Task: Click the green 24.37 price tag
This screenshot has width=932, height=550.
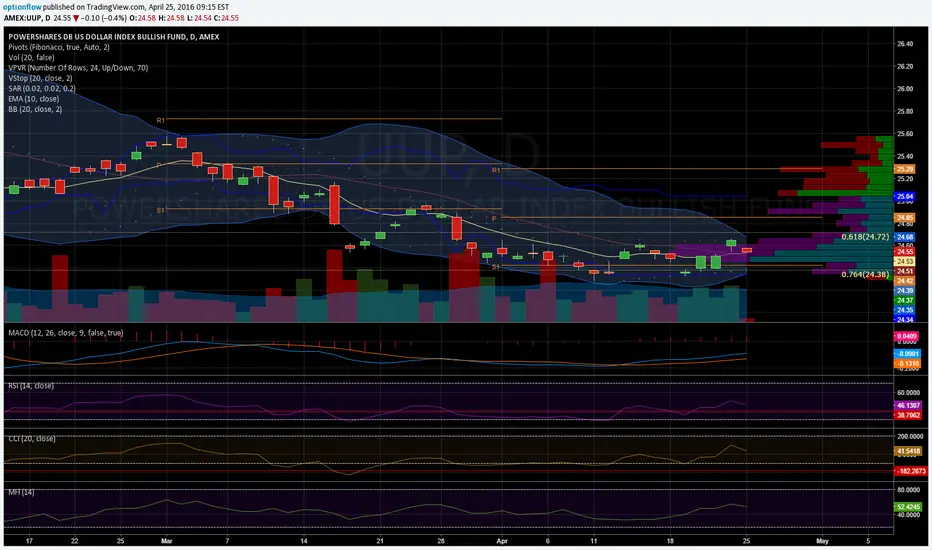Action: [905, 300]
